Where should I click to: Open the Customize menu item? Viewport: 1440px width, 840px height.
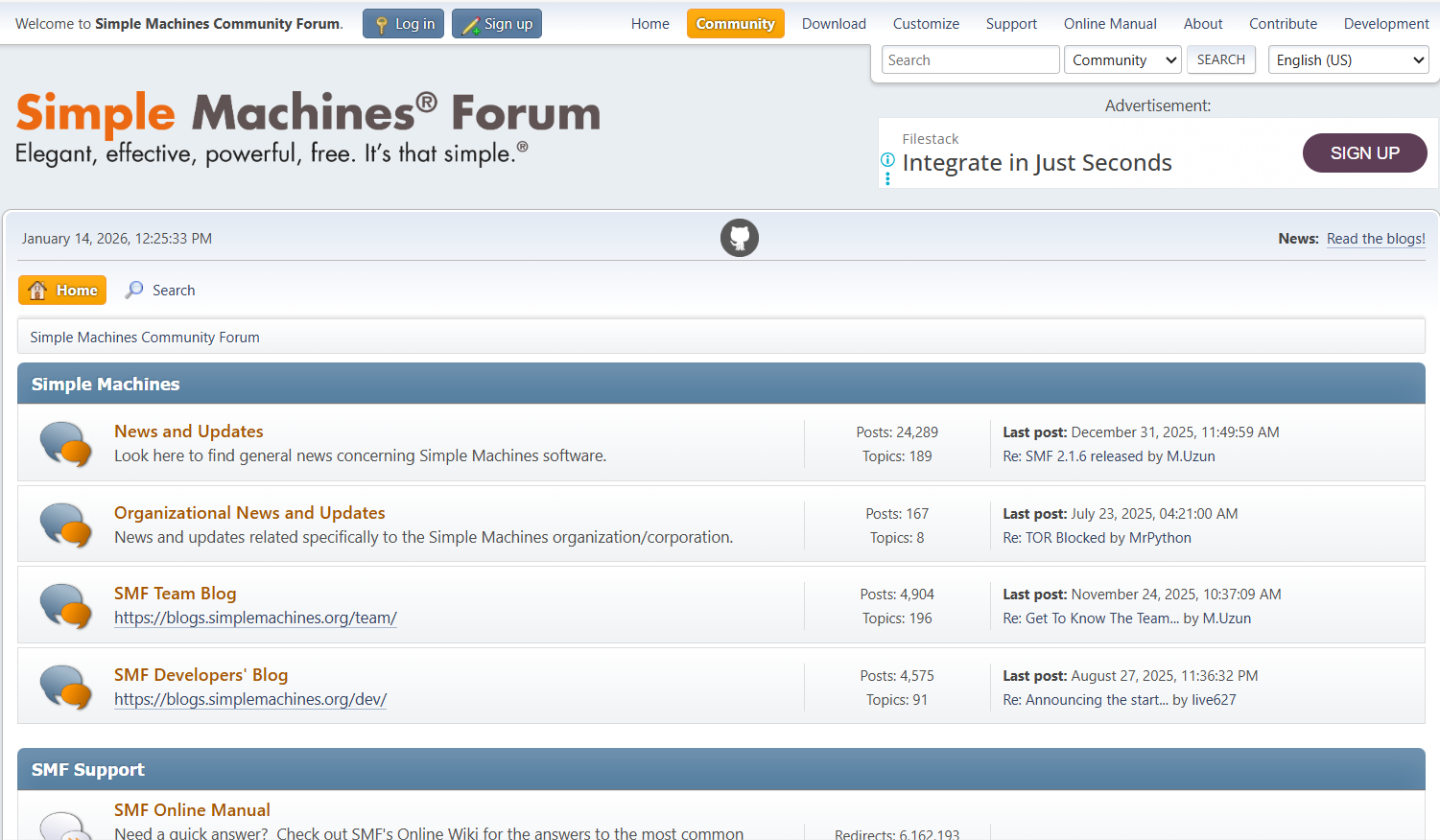coord(925,23)
